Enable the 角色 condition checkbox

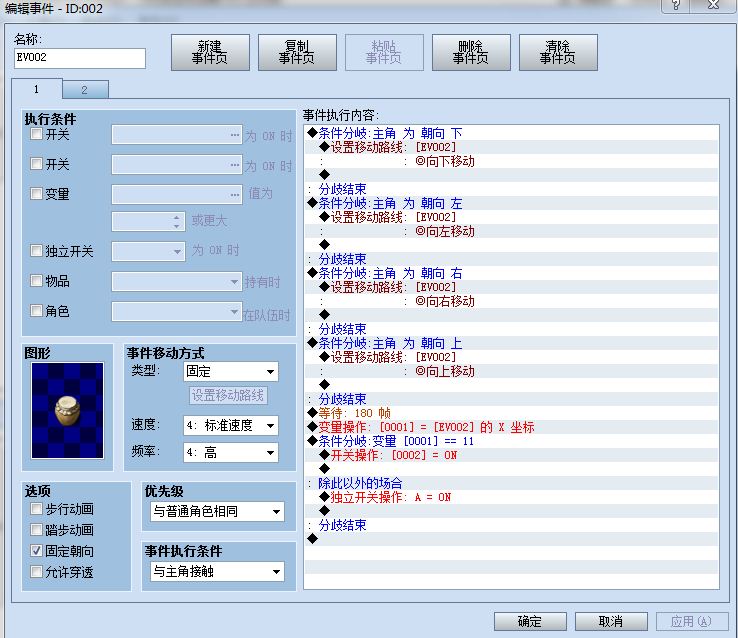[x=36, y=311]
